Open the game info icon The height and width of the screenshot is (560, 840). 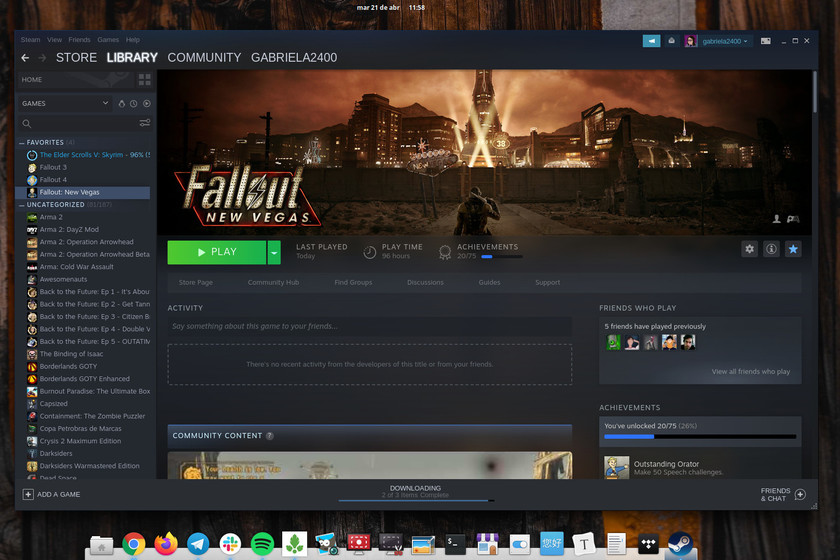click(771, 250)
